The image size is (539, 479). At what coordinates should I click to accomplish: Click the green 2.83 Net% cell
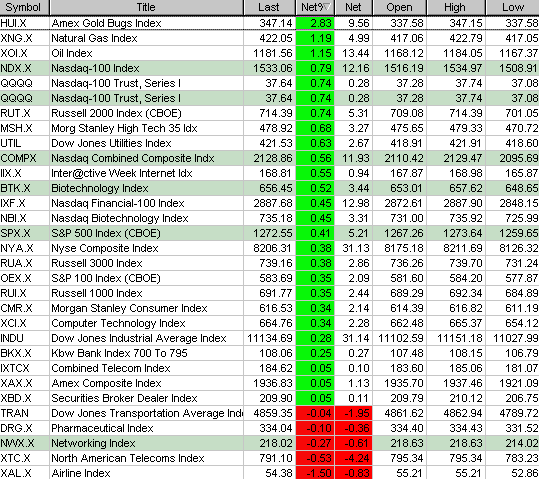(315, 23)
